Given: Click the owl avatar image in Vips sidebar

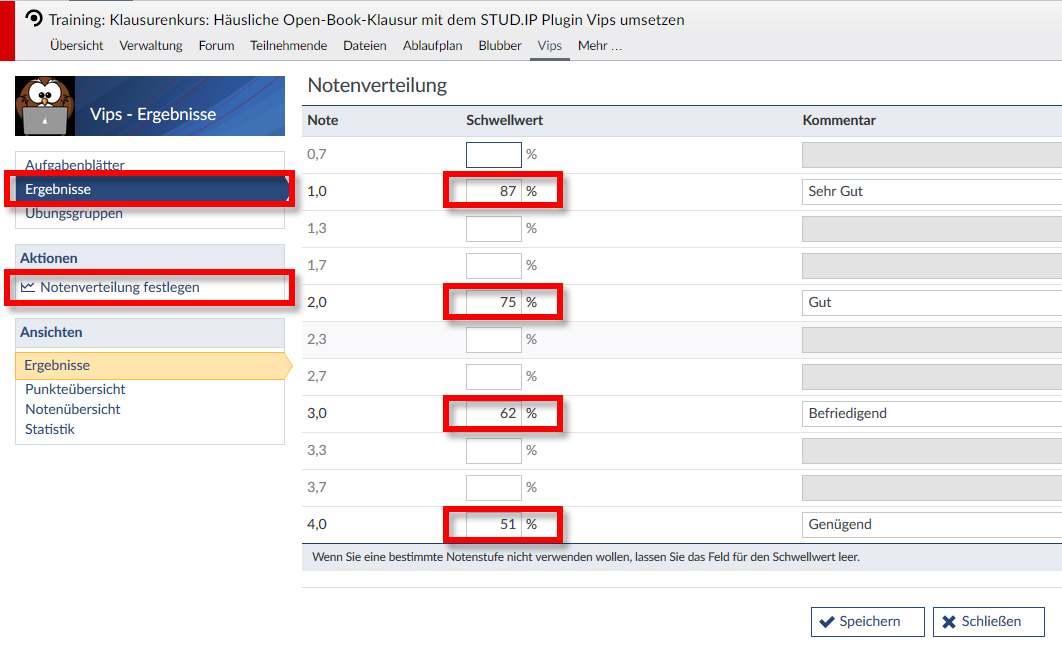Looking at the screenshot, I should pyautogui.click(x=45, y=106).
